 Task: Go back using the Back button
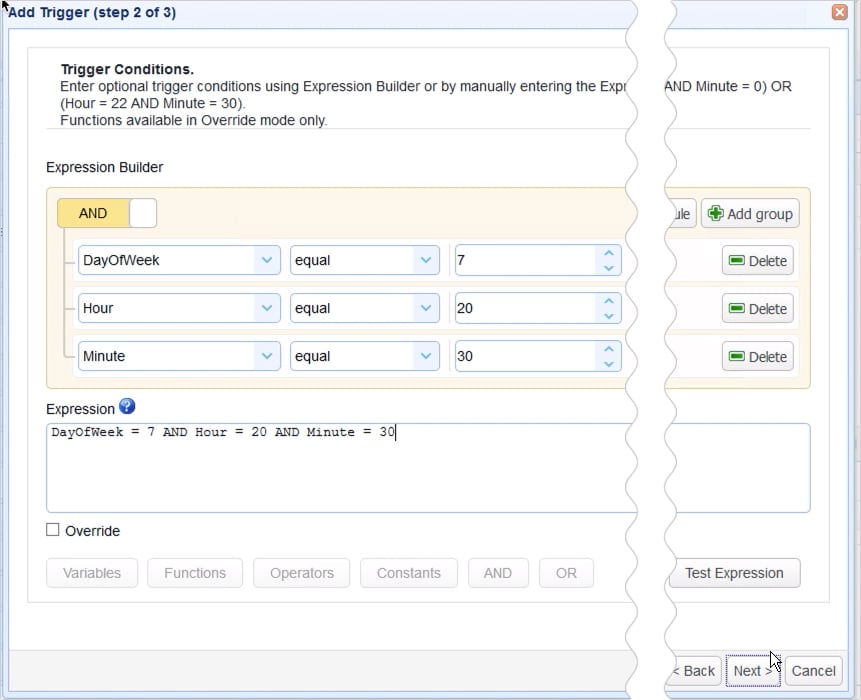tap(693, 671)
